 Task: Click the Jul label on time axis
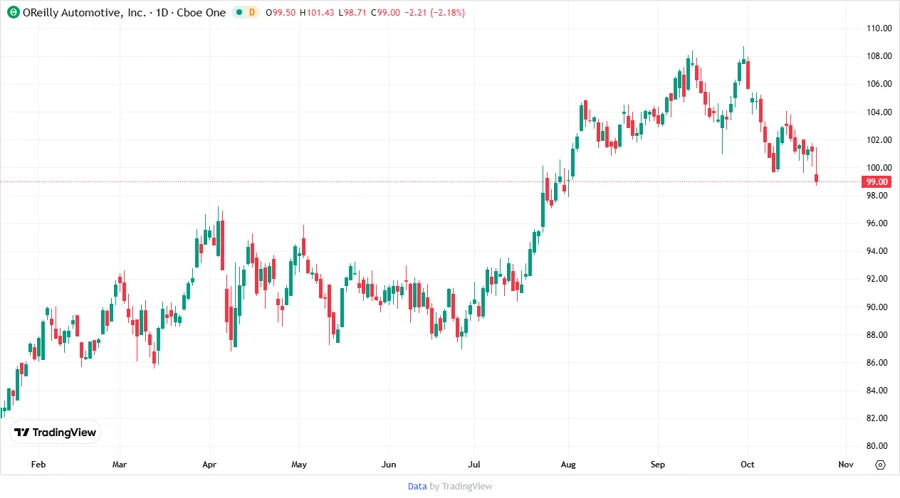point(474,464)
